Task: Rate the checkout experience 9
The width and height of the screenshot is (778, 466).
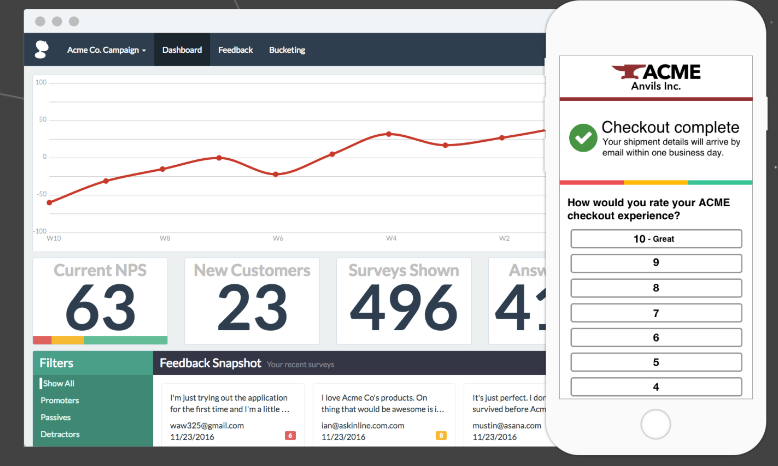Action: point(656,263)
